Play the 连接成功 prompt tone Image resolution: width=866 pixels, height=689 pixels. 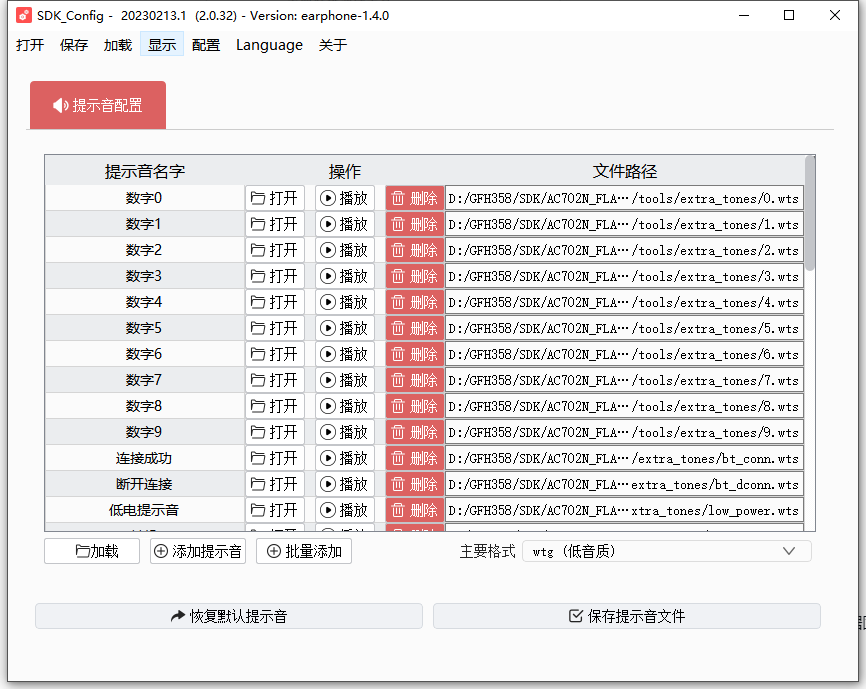345,458
